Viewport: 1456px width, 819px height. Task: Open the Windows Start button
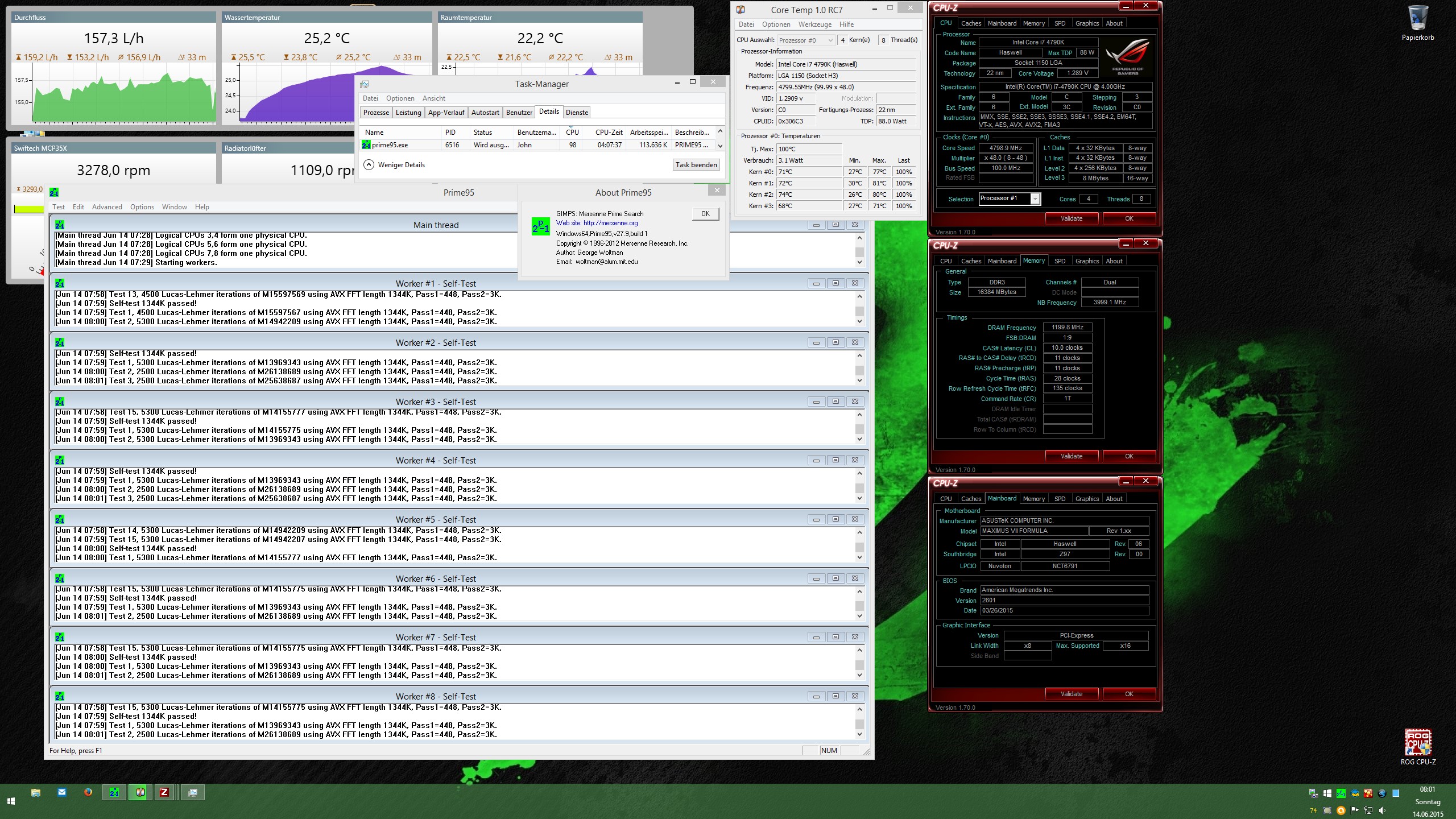point(11,801)
